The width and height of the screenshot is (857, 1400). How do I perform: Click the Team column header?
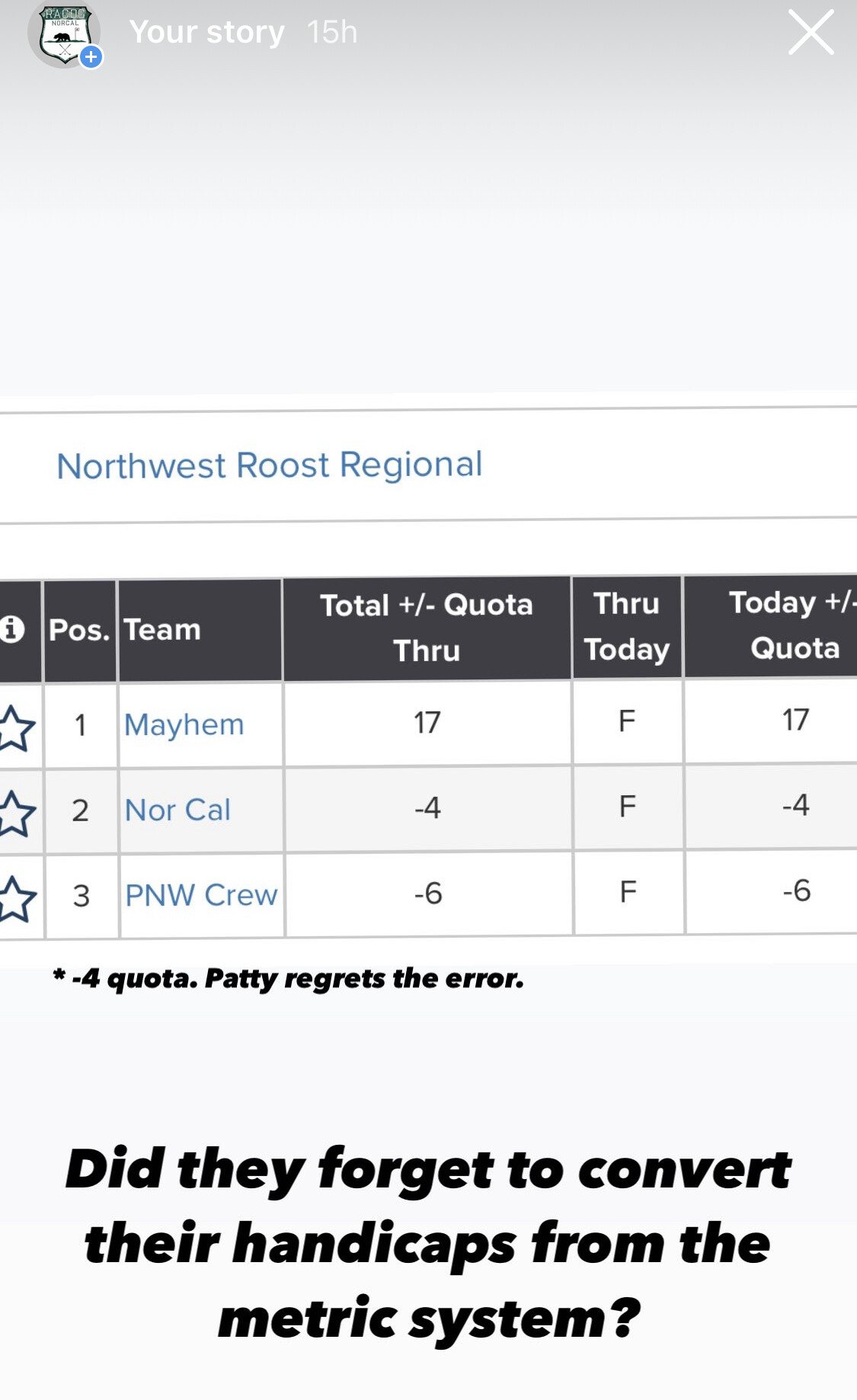click(162, 630)
